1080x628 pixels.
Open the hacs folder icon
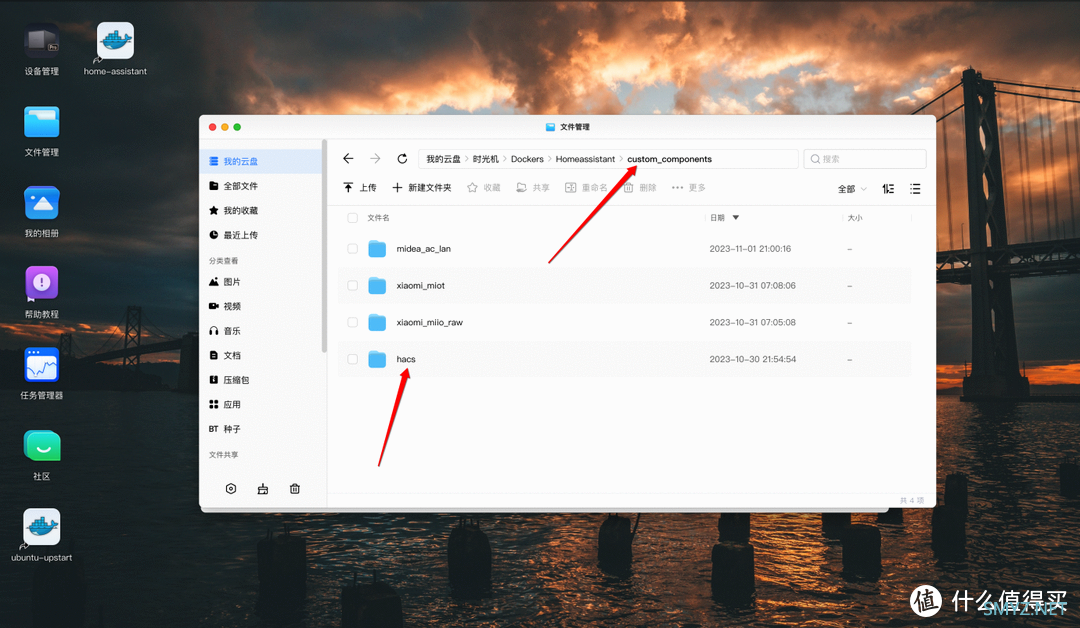[377, 359]
